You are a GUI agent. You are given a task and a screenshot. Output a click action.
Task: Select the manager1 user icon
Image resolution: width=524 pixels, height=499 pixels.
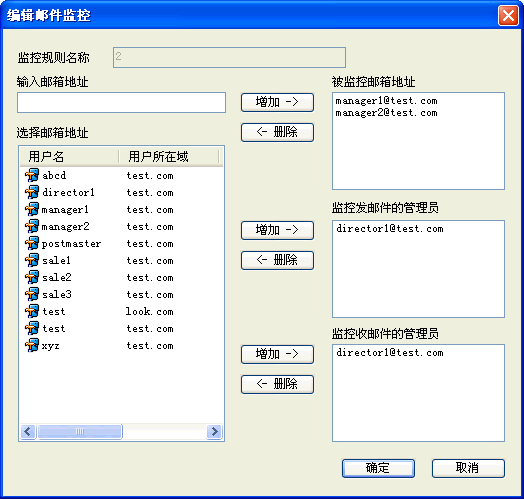click(x=32, y=210)
